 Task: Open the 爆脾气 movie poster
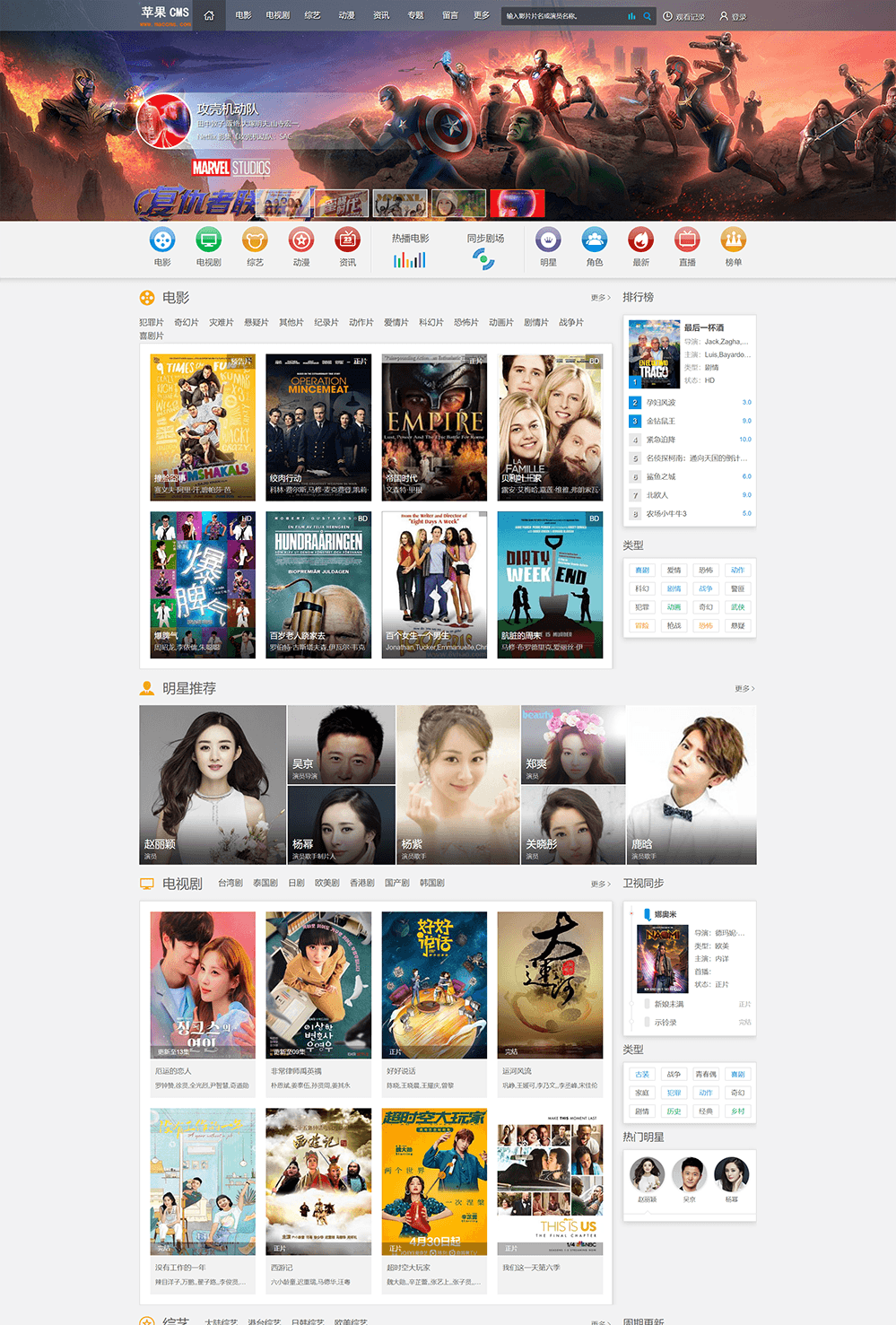(x=203, y=585)
